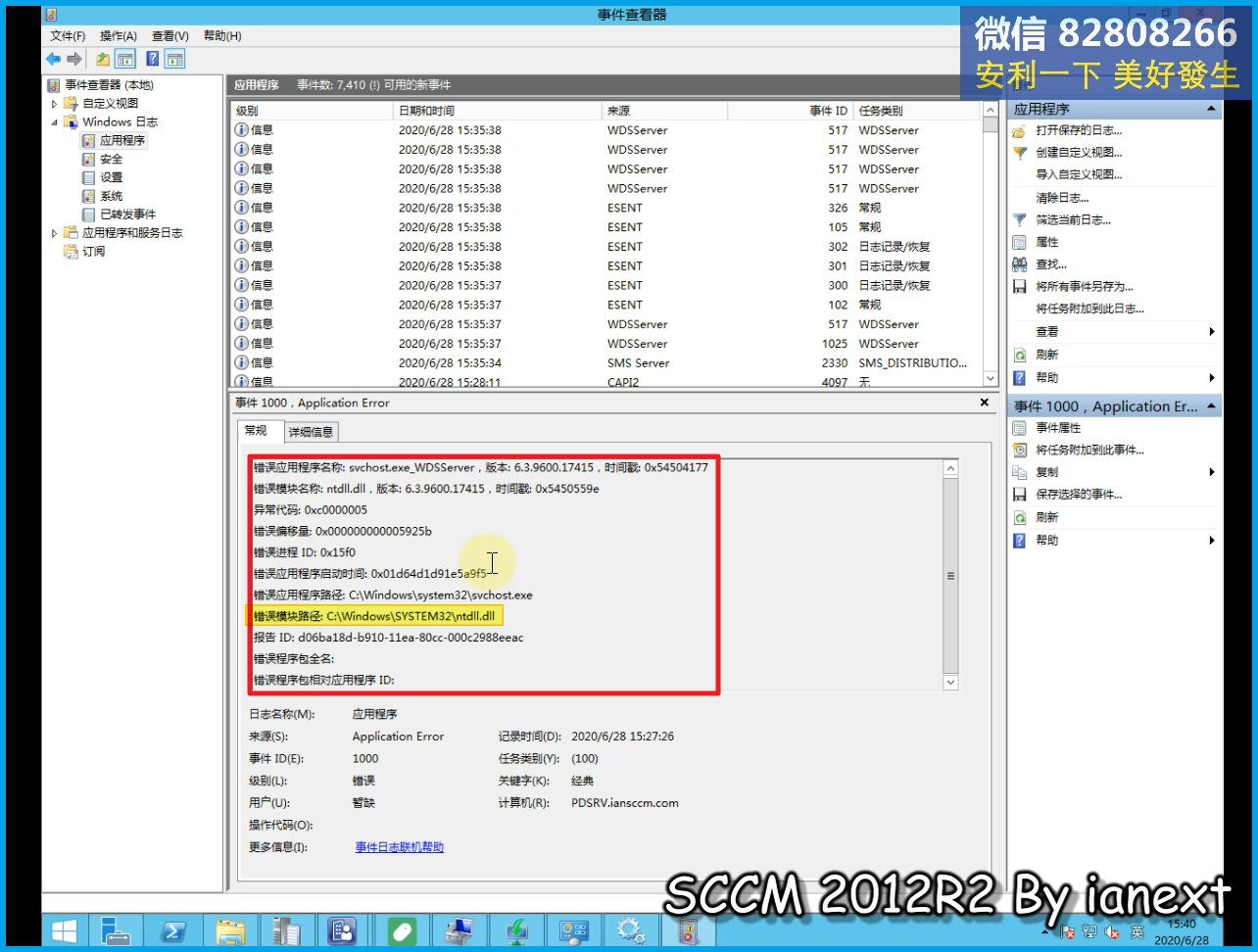Image resolution: width=1258 pixels, height=952 pixels.
Task: Click the 属性 action for the log
Action: coord(1046,242)
